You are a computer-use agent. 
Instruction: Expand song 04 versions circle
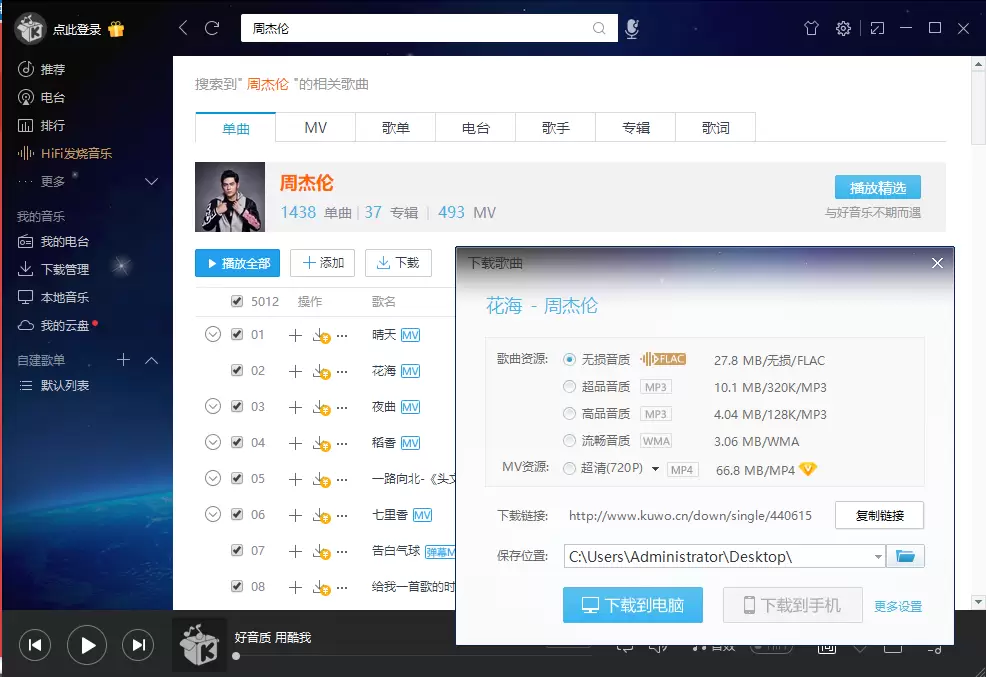213,443
